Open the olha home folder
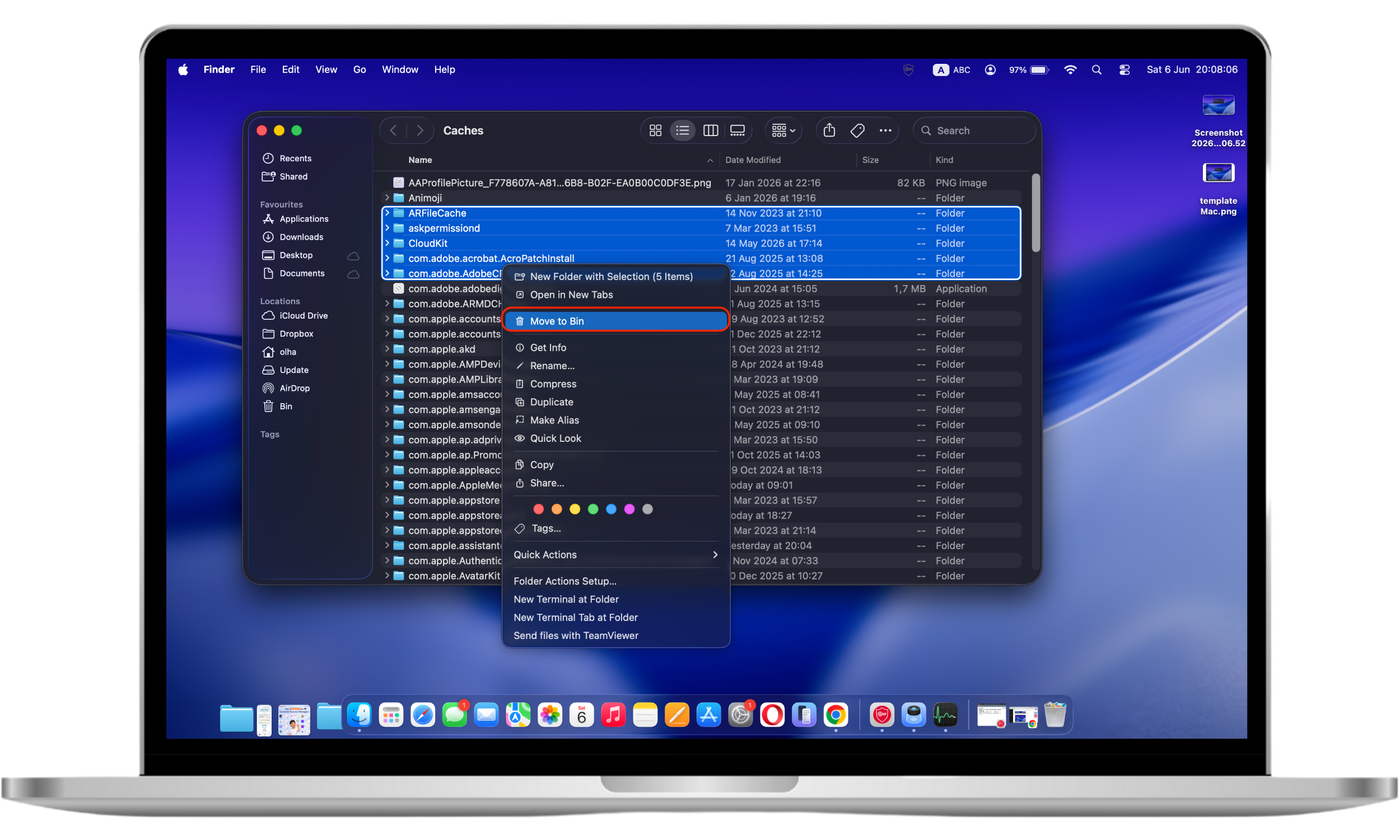The height and width of the screenshot is (840, 1400). click(x=287, y=352)
